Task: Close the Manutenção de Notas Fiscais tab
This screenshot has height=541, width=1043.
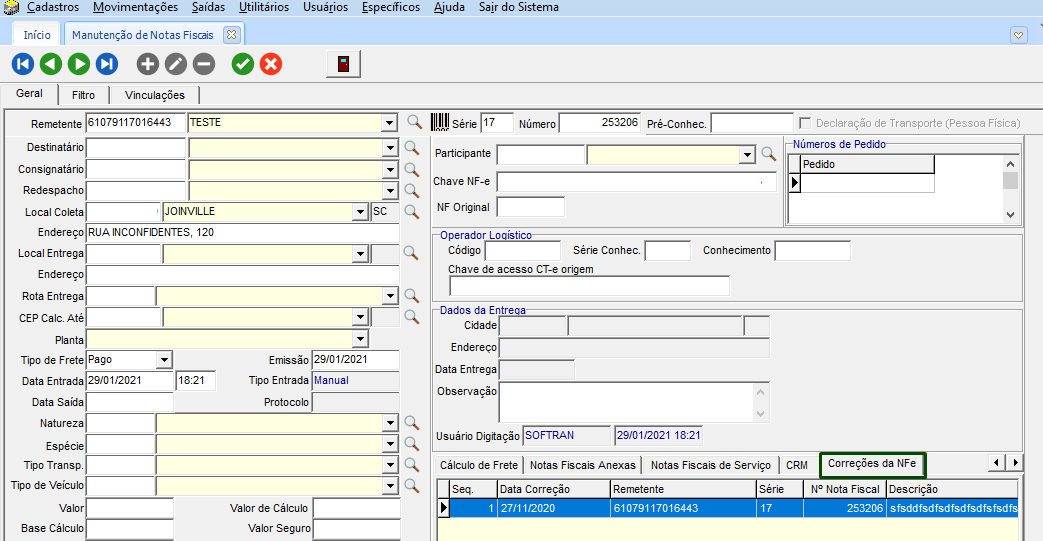Action: click(231, 35)
